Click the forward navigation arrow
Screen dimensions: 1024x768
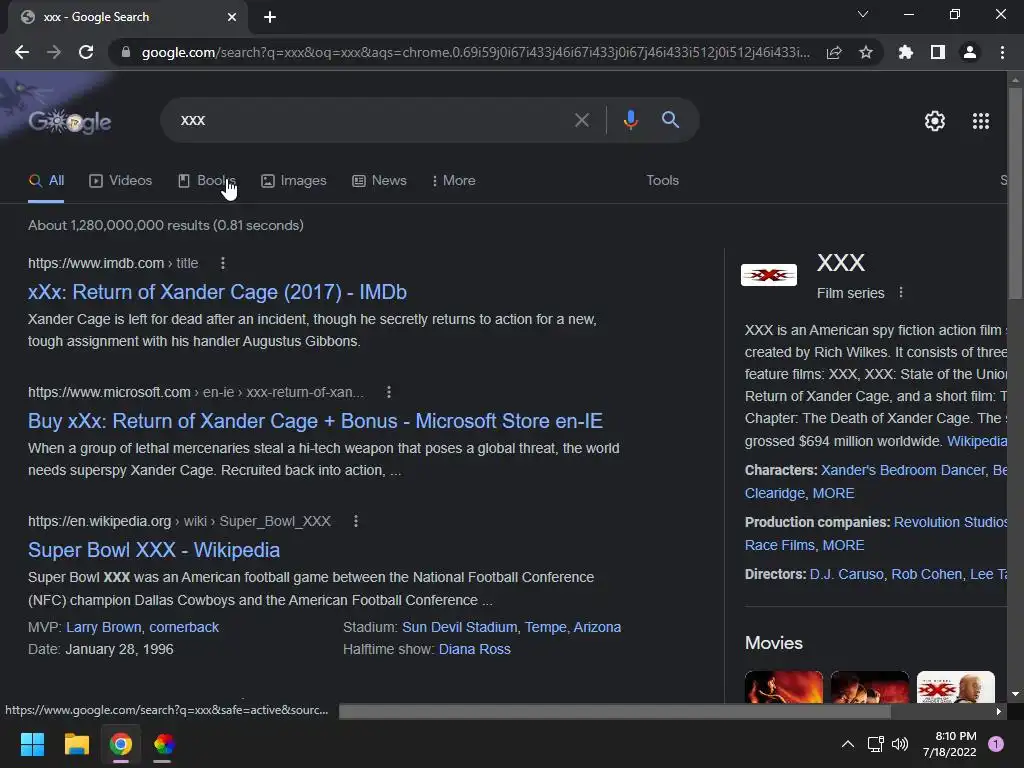pyautogui.click(x=54, y=52)
